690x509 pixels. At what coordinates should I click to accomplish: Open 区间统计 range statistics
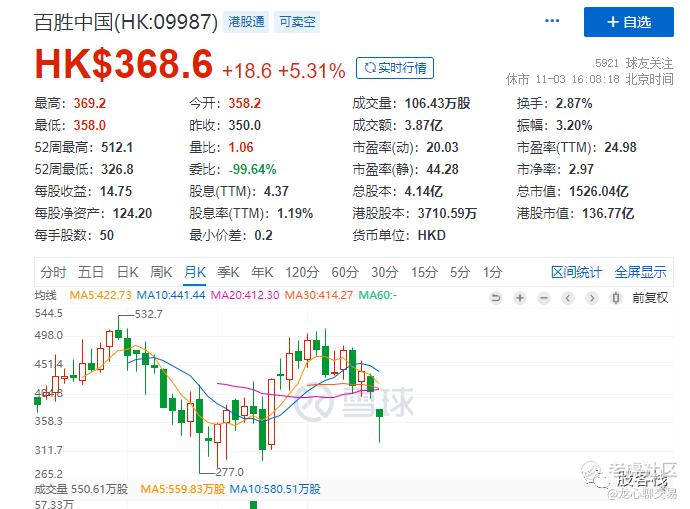[x=576, y=272]
